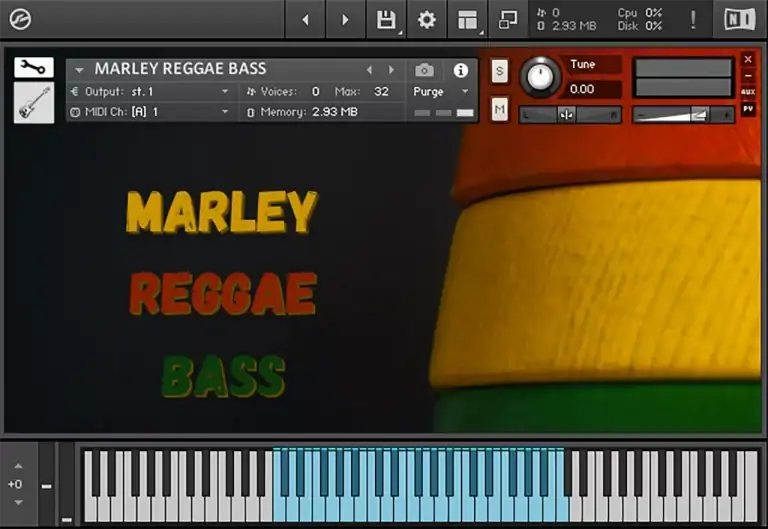Open the save floppy disk menu
Viewport: 768px width, 529px height.
point(386,20)
